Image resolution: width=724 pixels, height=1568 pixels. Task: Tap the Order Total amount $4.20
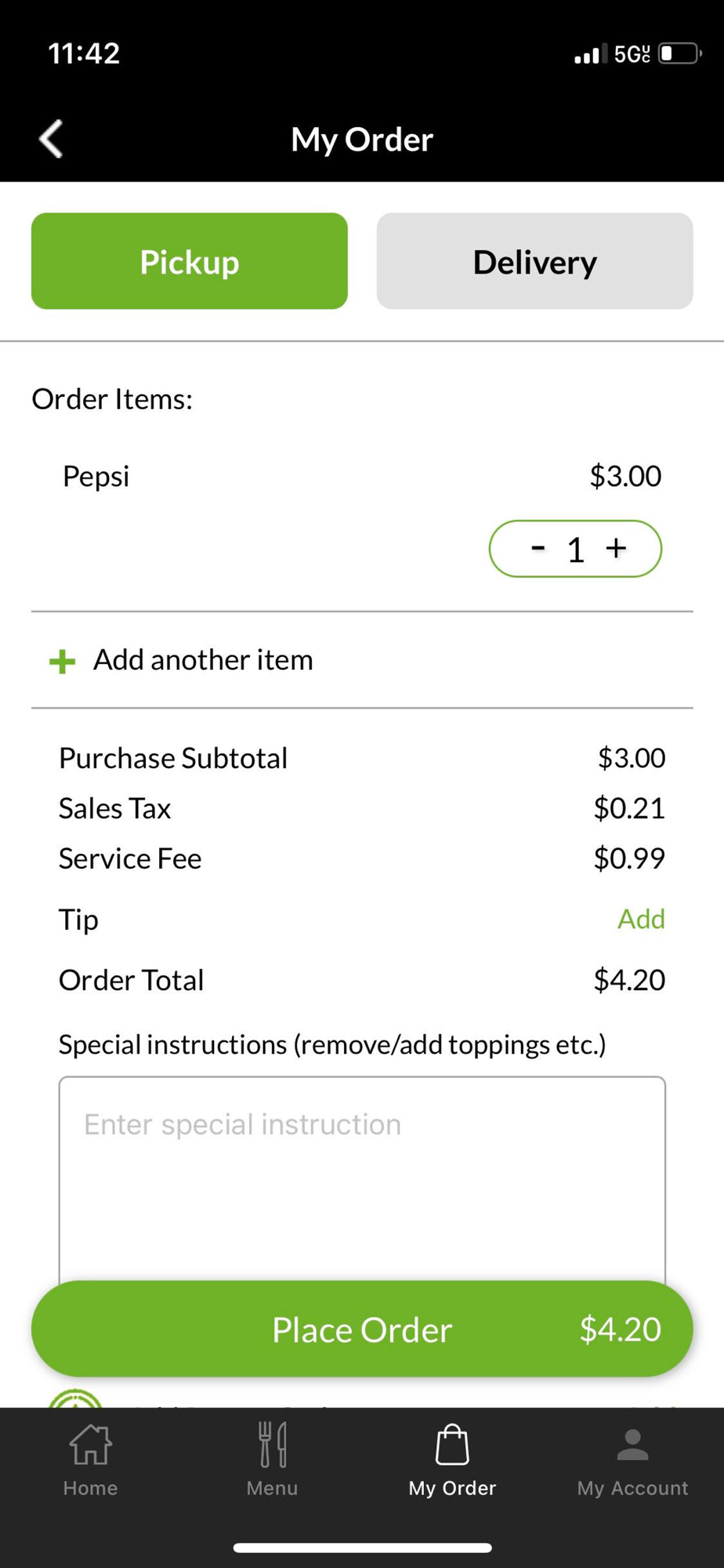(x=629, y=980)
